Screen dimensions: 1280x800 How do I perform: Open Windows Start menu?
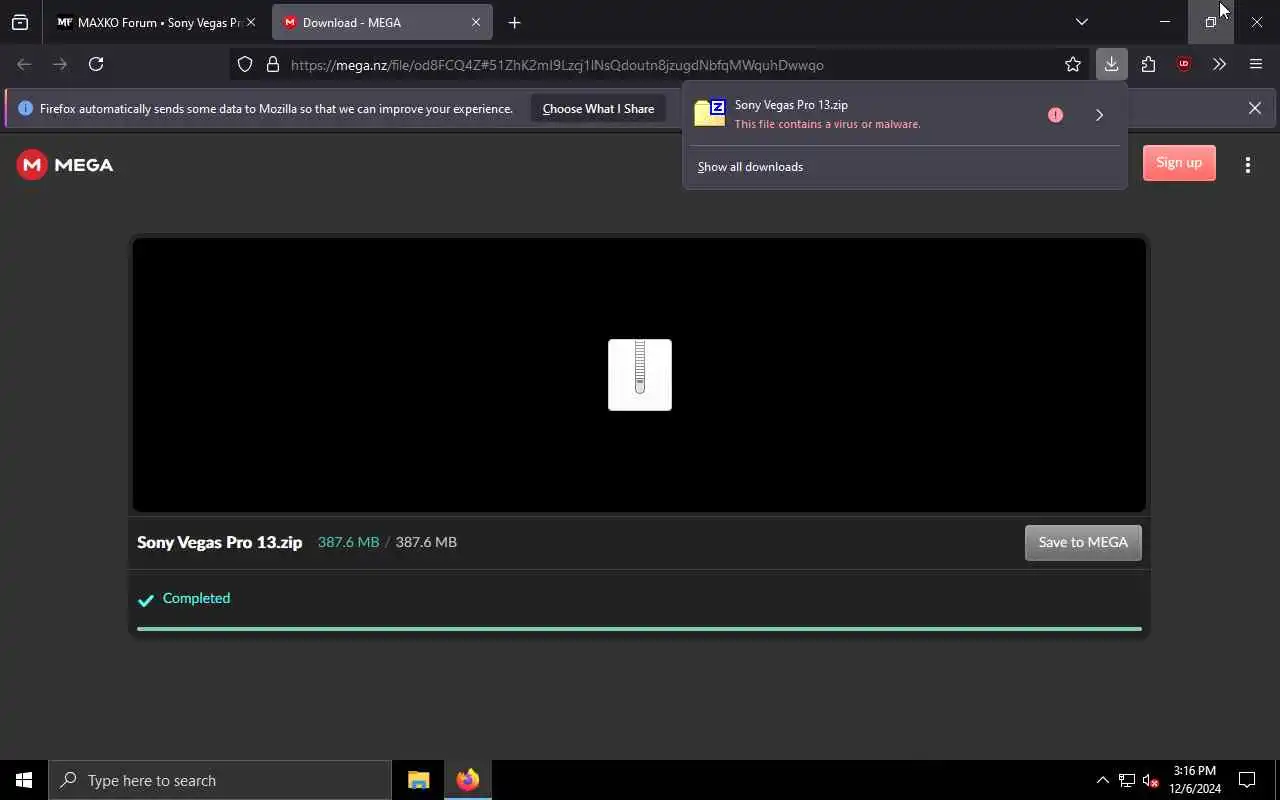coord(24,780)
